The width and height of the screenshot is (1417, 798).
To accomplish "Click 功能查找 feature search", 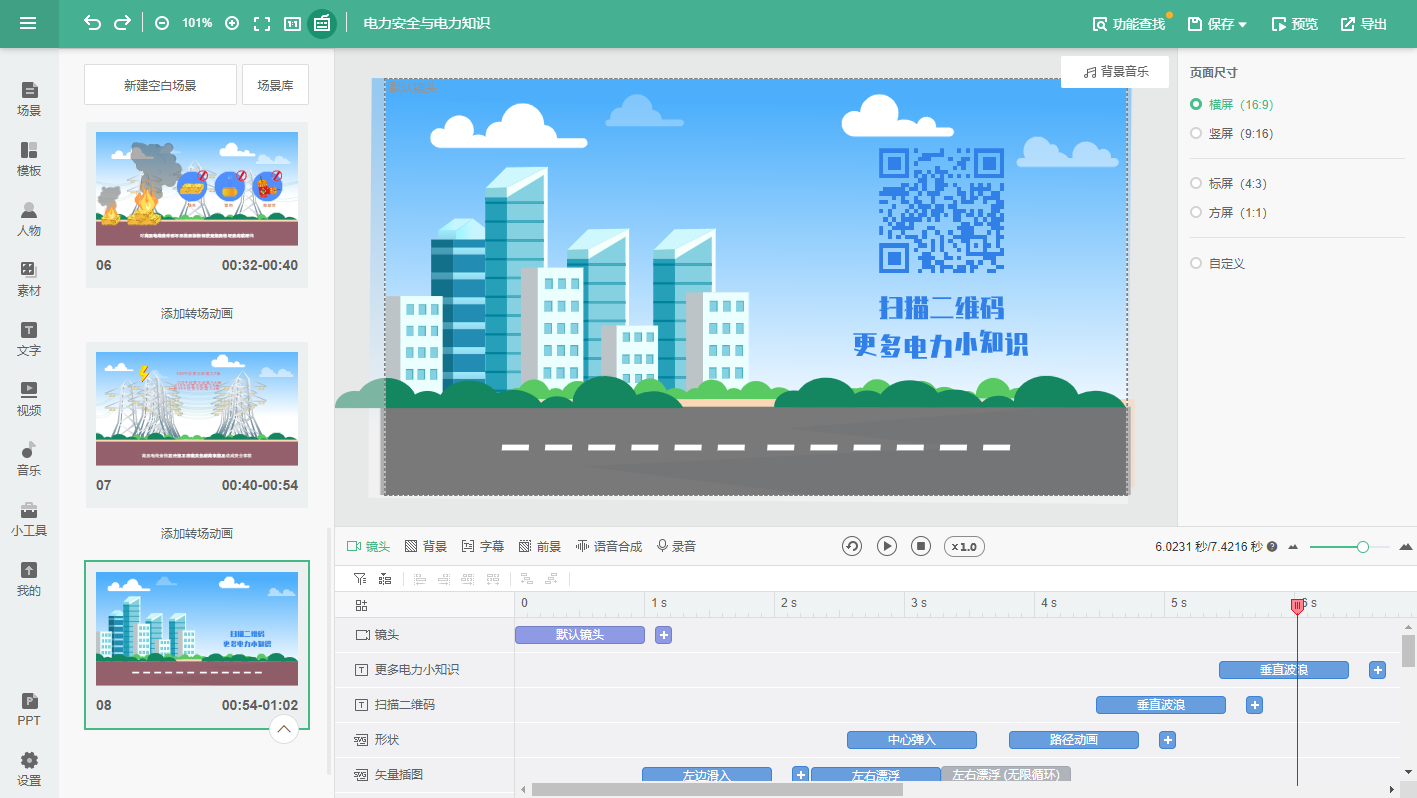I will [1129, 24].
